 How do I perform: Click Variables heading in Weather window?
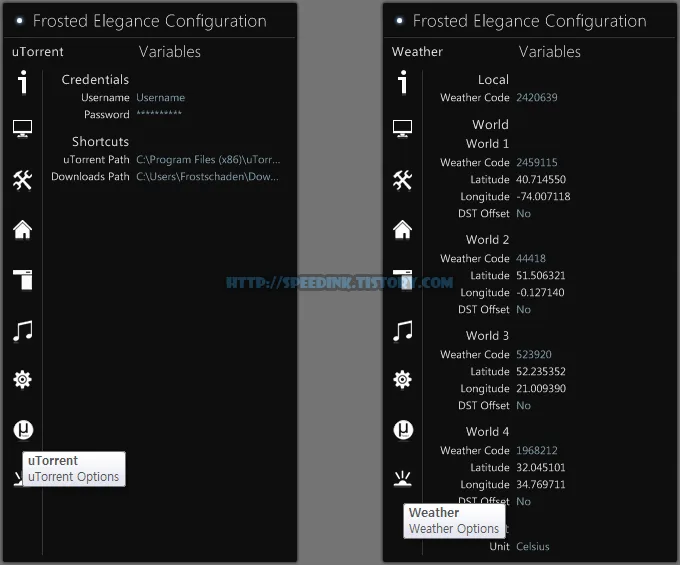tap(549, 52)
